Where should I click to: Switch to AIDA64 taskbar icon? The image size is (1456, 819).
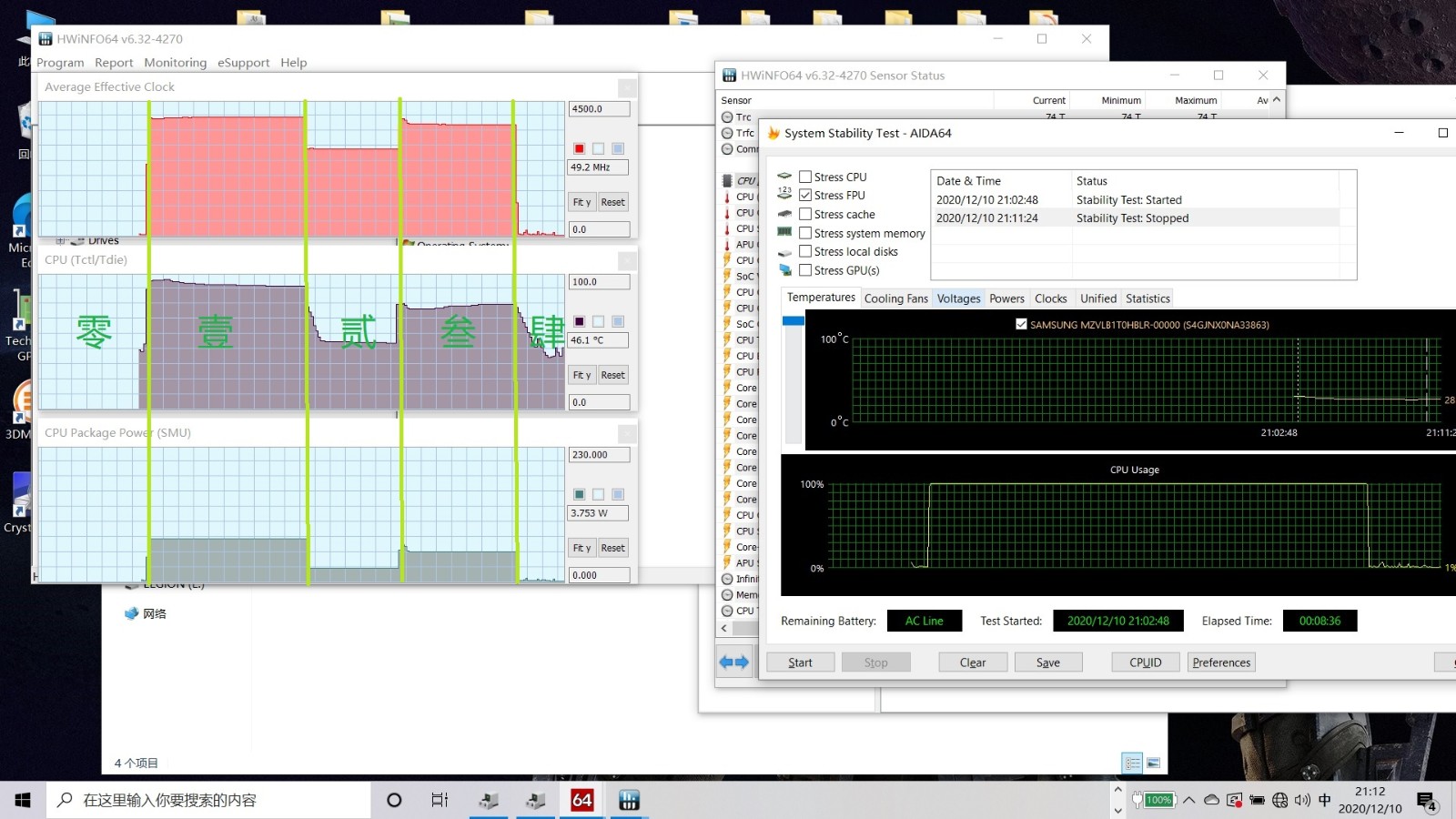[582, 800]
